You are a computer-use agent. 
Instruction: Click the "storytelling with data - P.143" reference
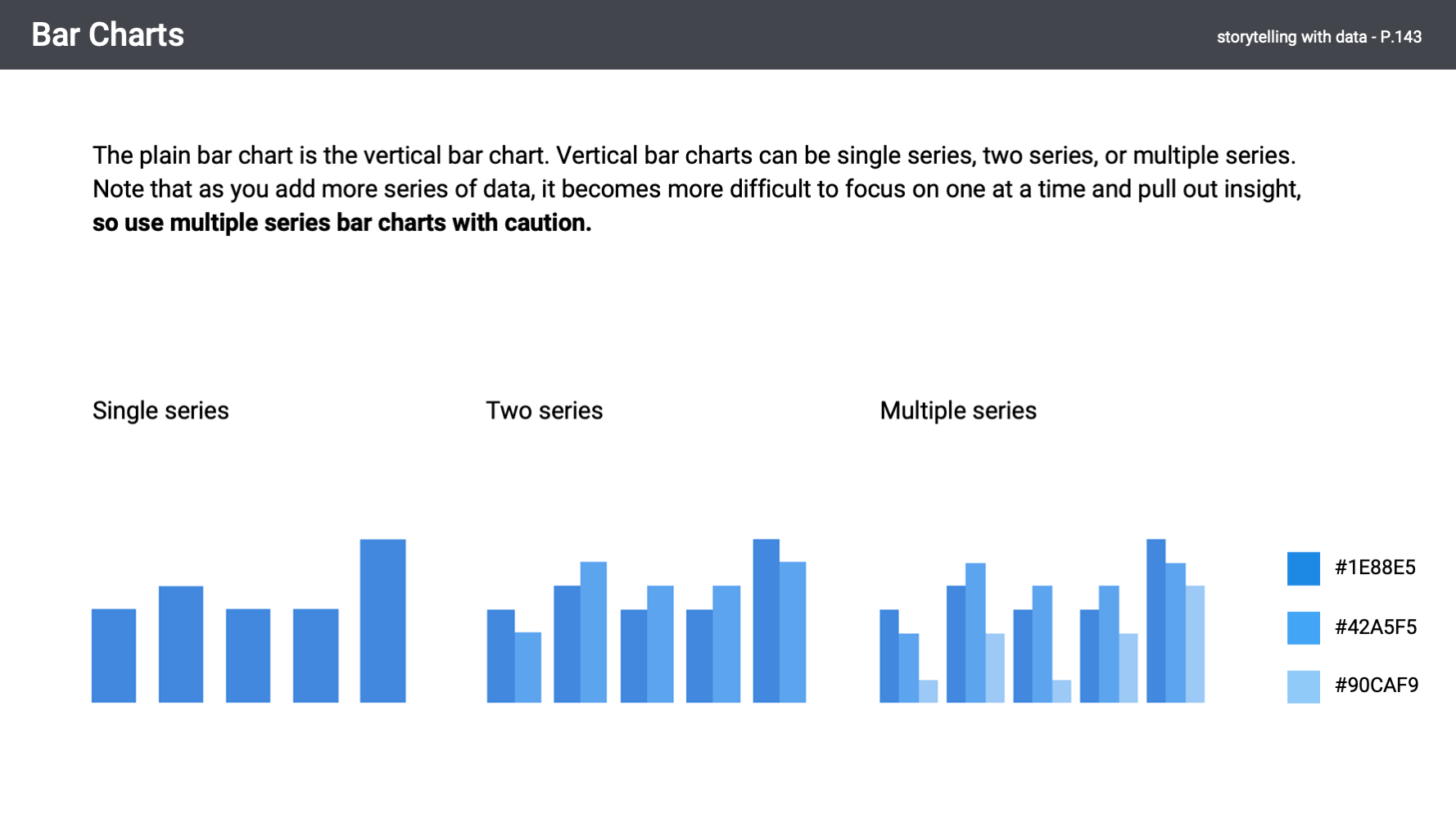click(1318, 37)
